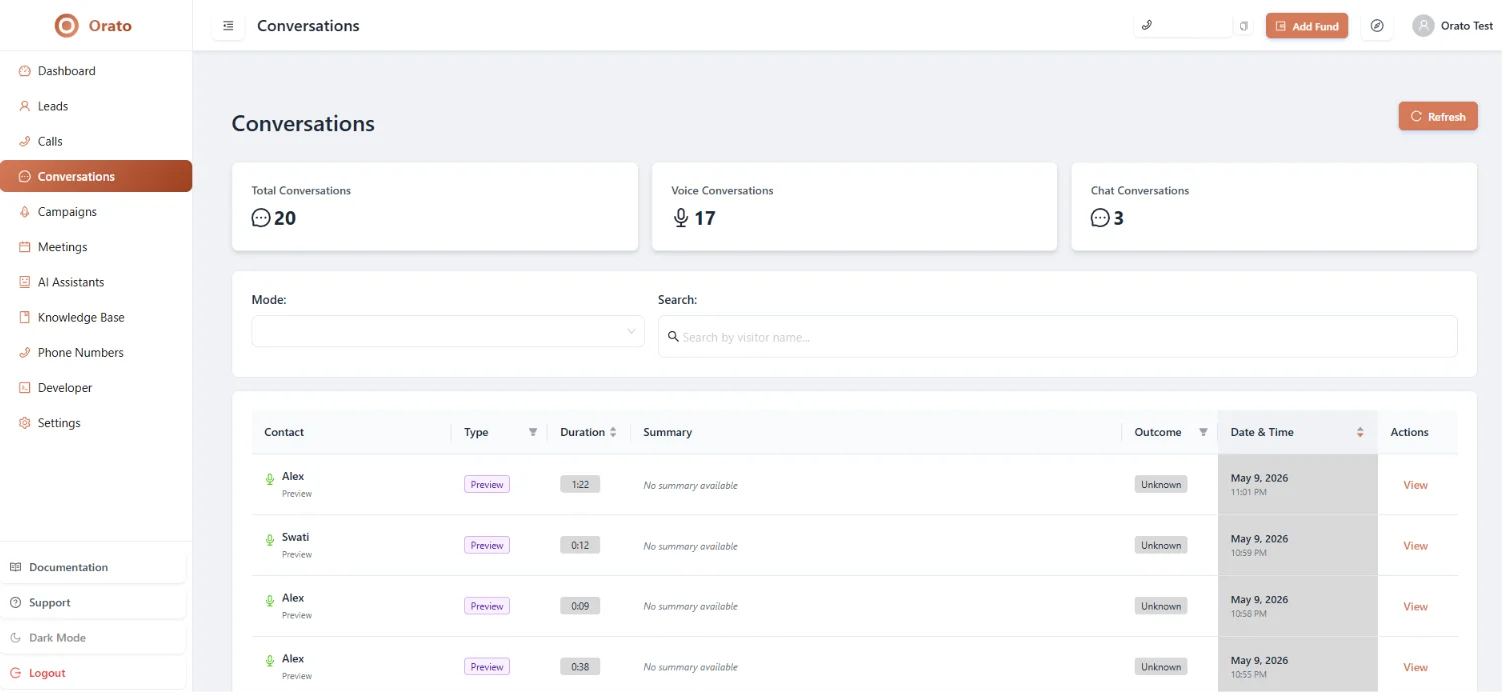Click the Orato Test username

point(1467,26)
